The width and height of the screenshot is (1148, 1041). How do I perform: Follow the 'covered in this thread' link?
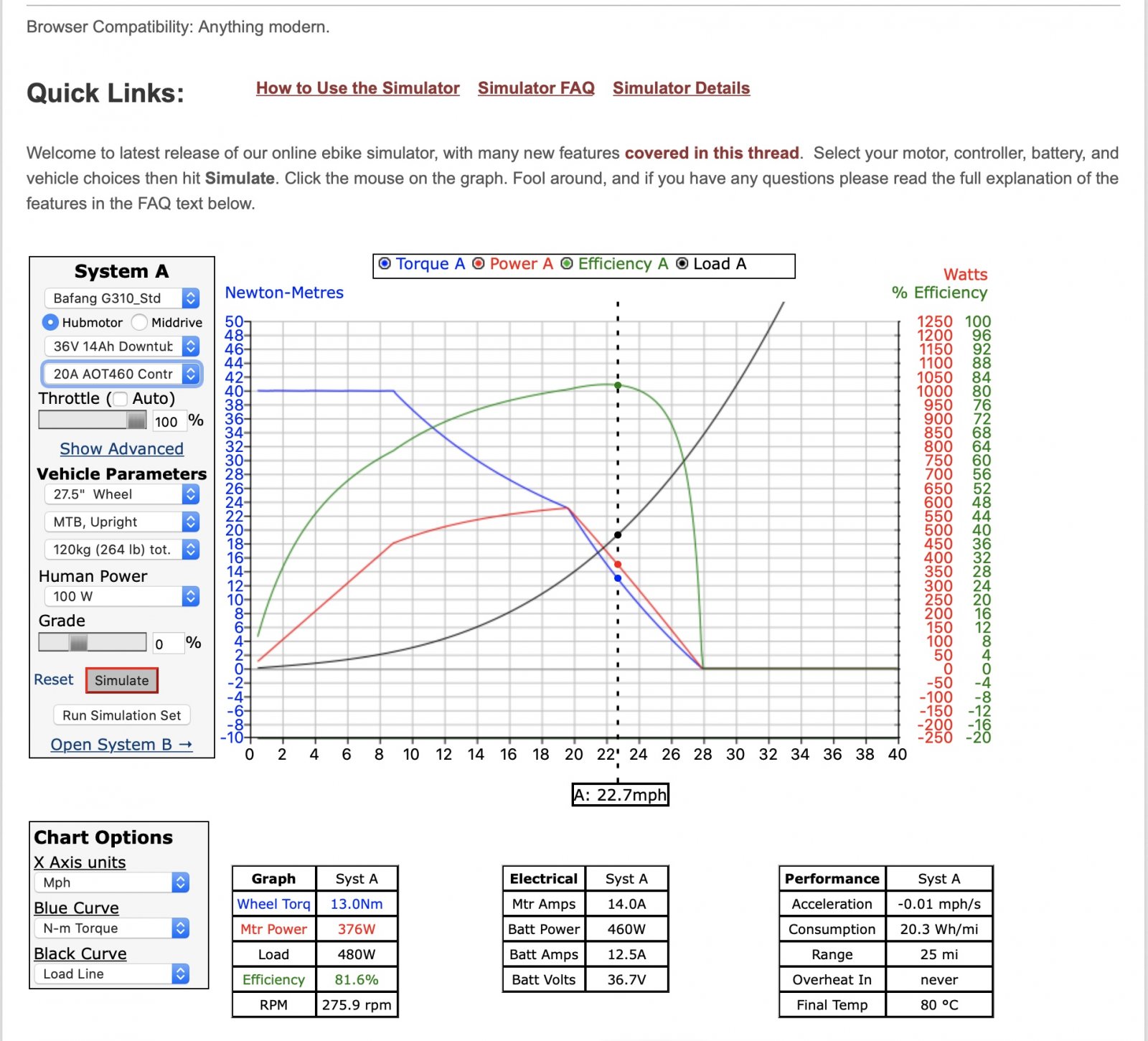pyautogui.click(x=712, y=153)
